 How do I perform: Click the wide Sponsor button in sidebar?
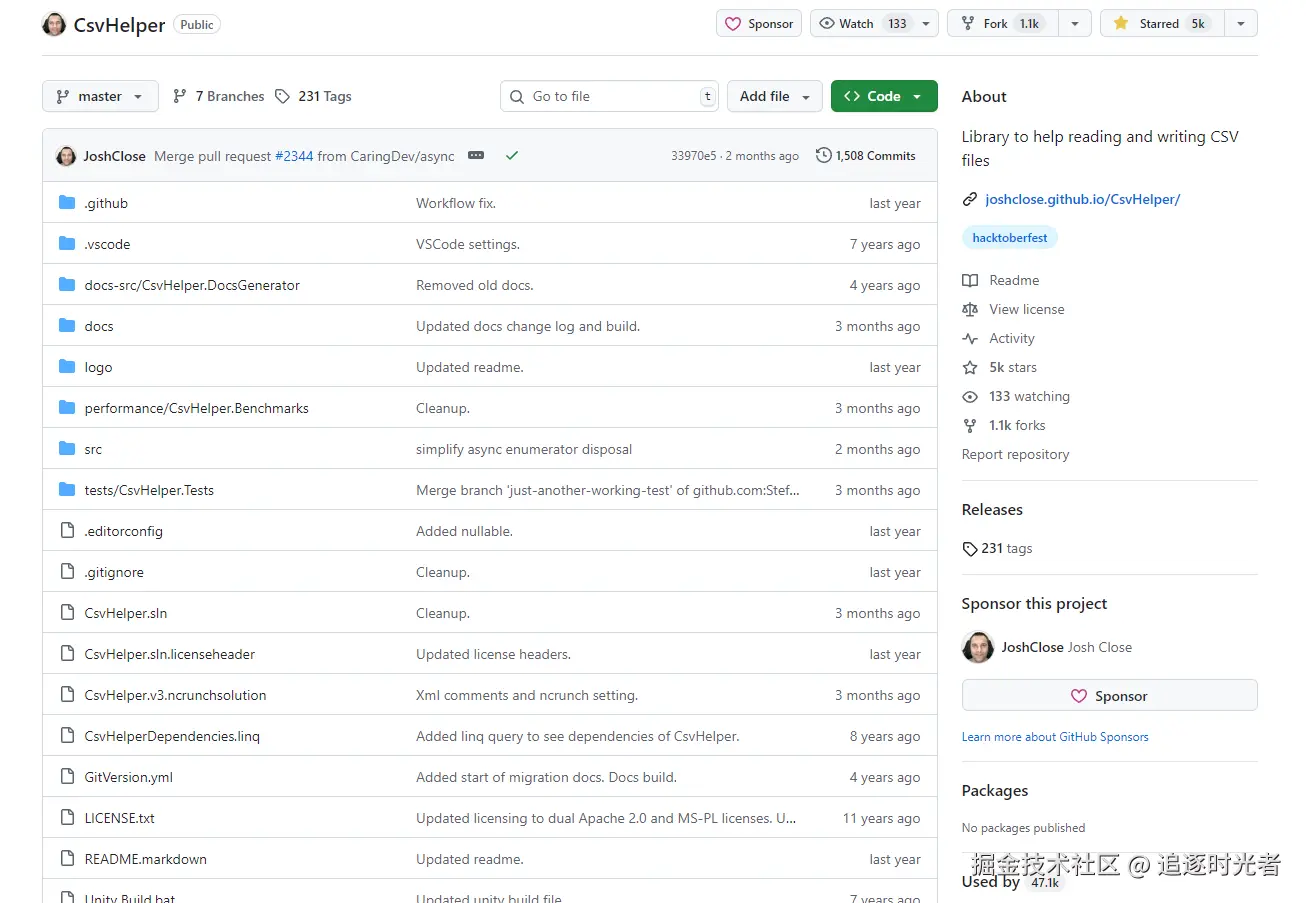click(1109, 696)
